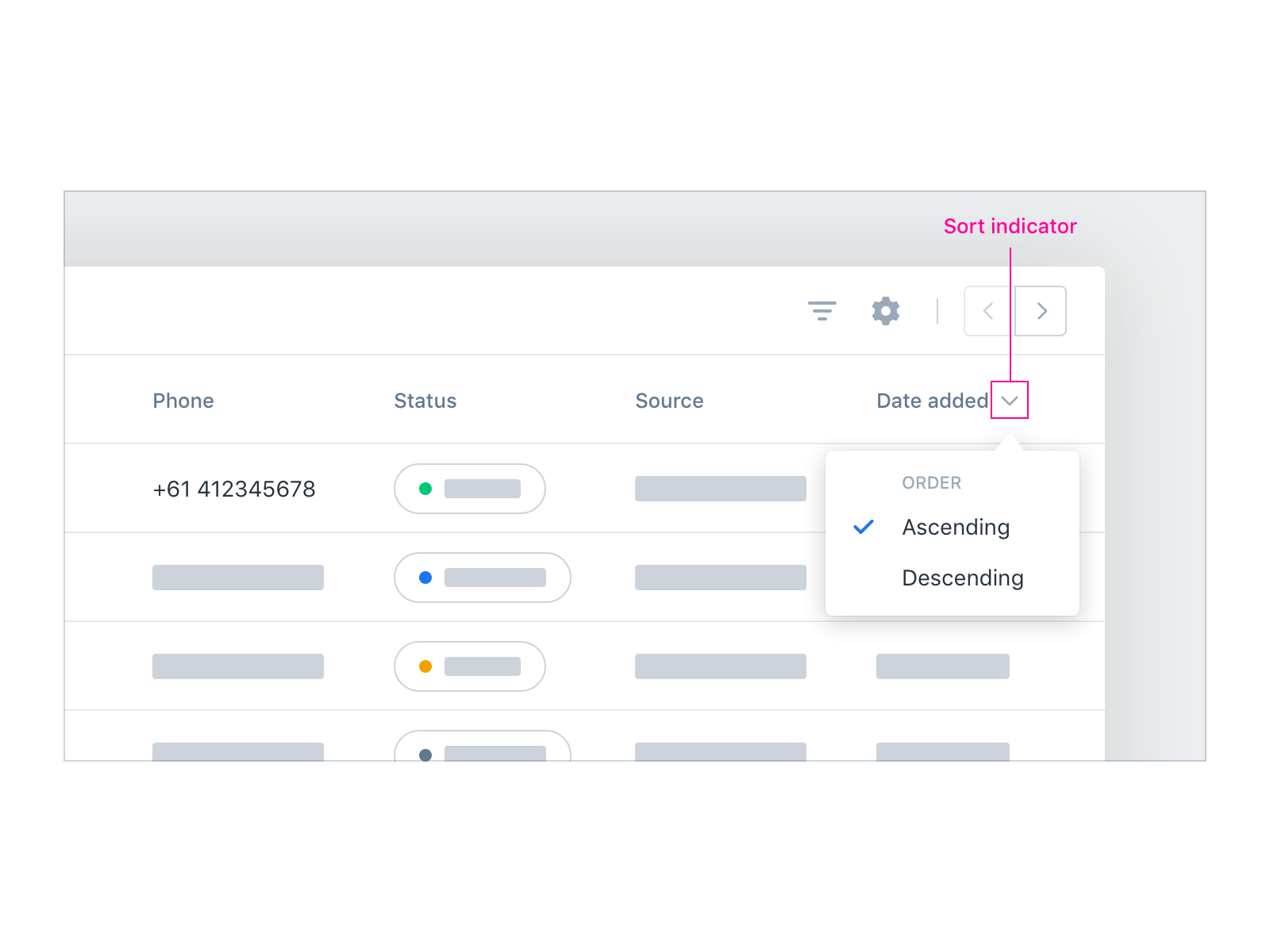The width and height of the screenshot is (1270, 952).
Task: Select the Ascending sort order
Action: [956, 527]
